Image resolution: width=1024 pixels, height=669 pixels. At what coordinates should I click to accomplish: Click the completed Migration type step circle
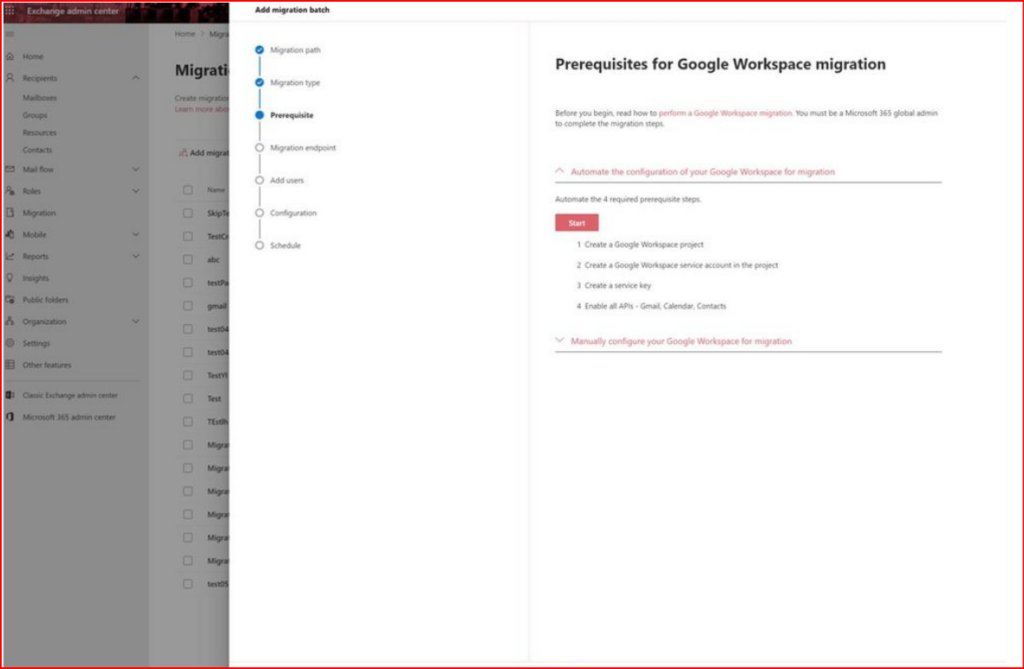(x=259, y=82)
